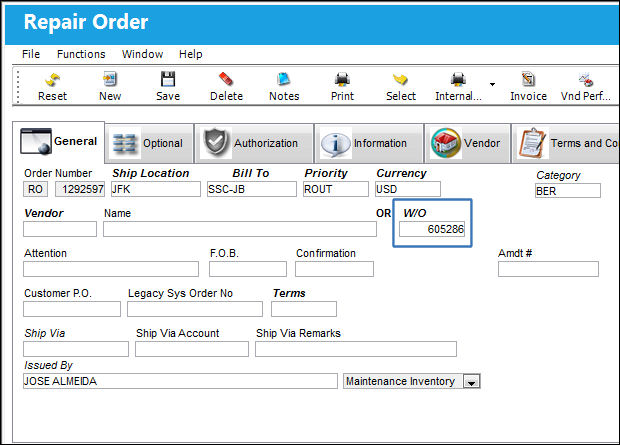
Task: Click the Bill To field SSC-JB
Action: point(252,189)
